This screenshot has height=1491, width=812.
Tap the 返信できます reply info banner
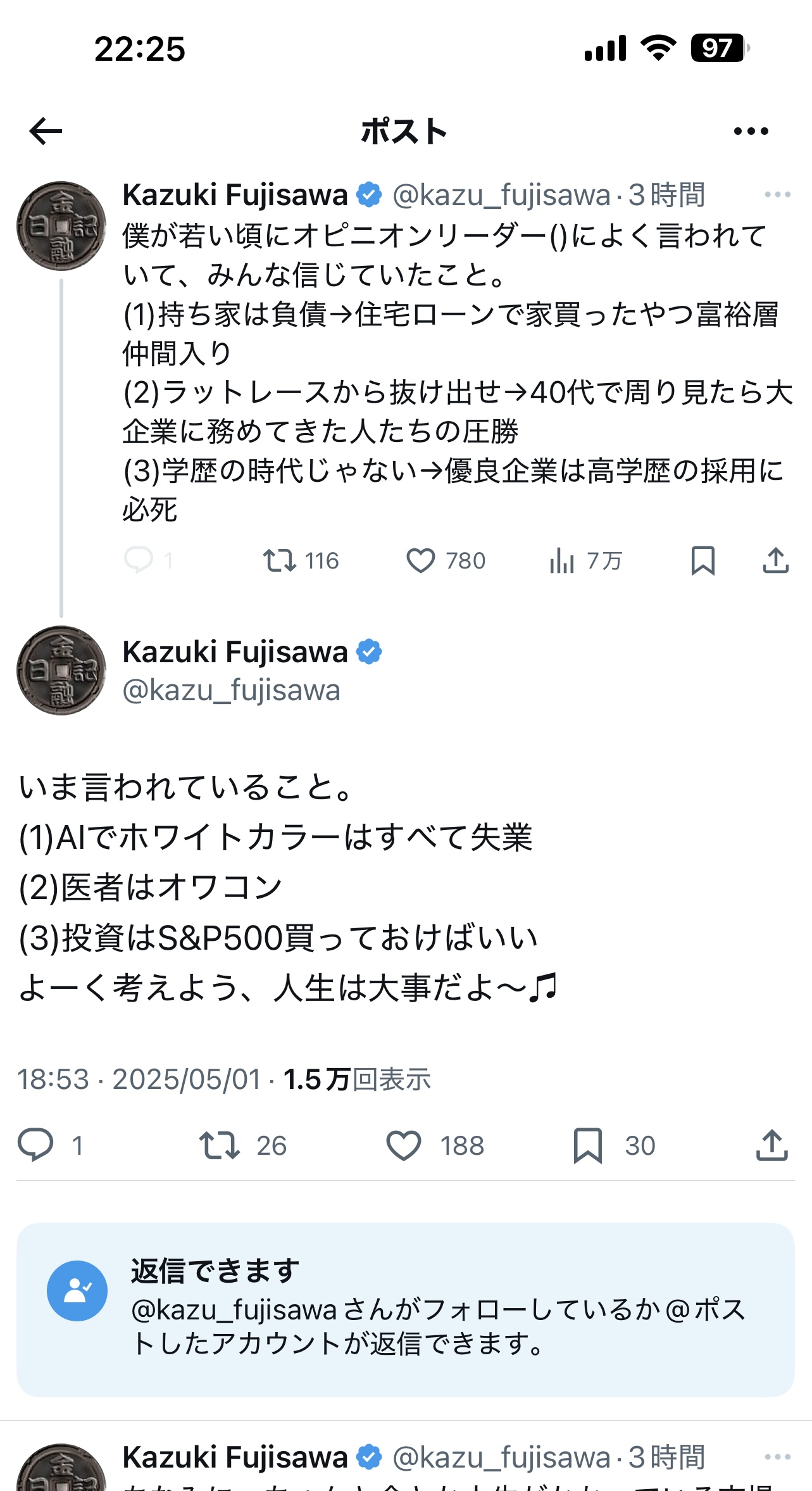405,1310
